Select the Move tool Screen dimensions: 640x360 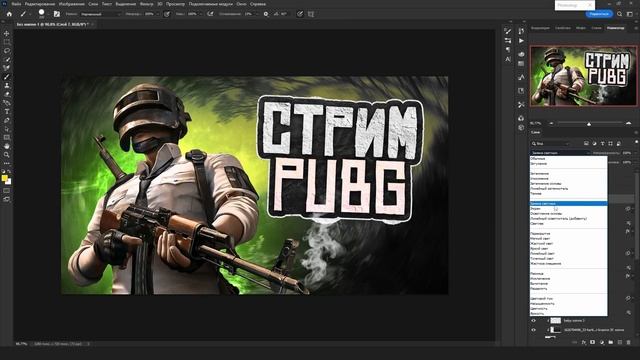tap(7, 33)
